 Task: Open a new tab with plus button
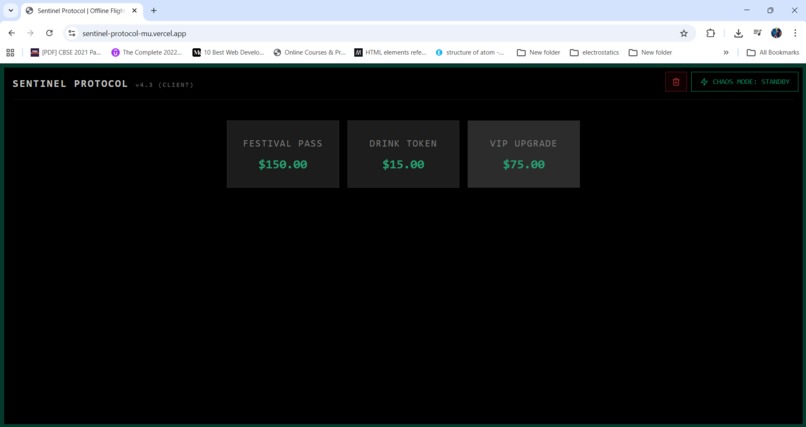tap(153, 10)
